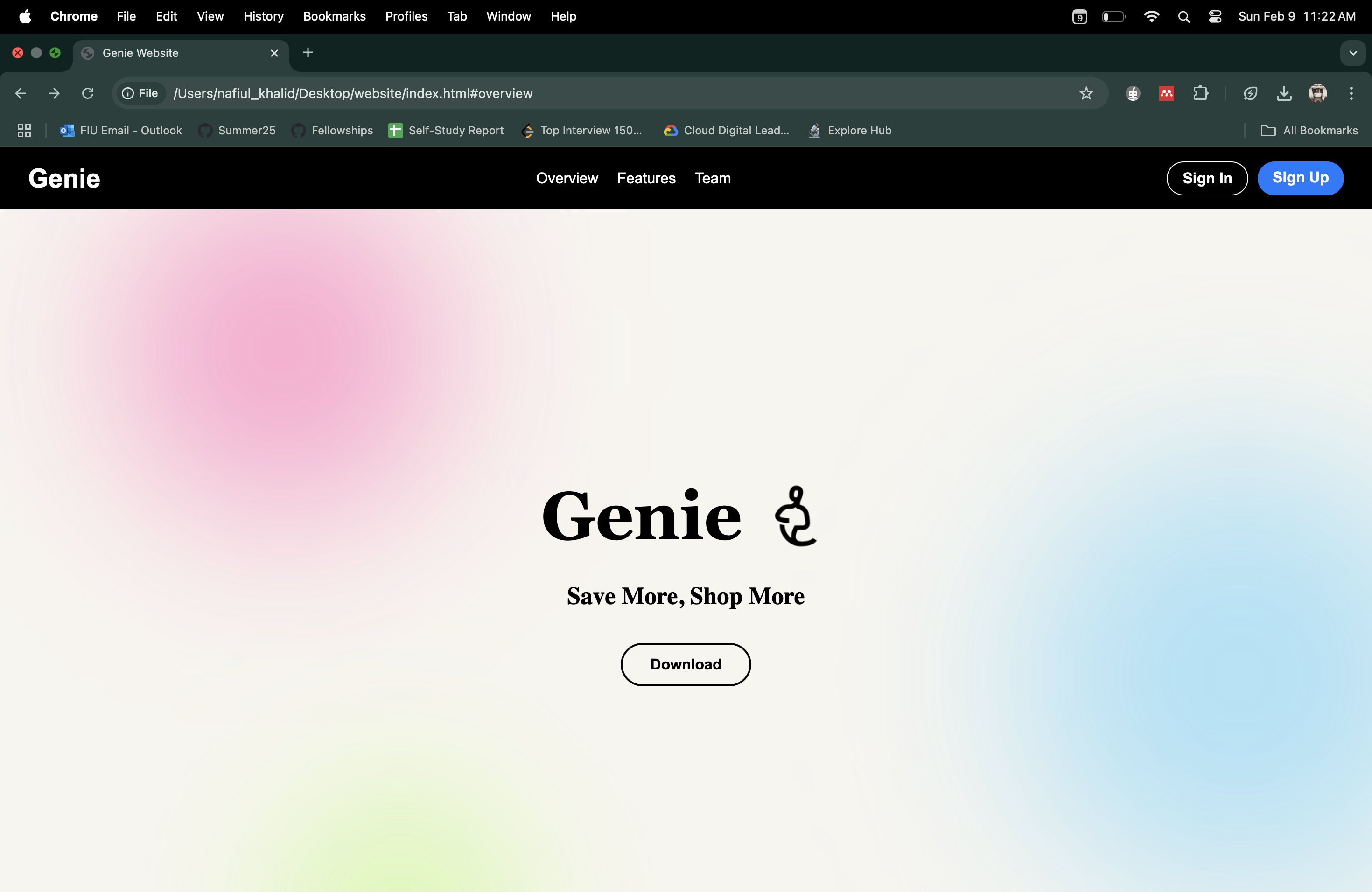Image resolution: width=1372 pixels, height=892 pixels.
Task: Click the bookmark star icon
Action: pyautogui.click(x=1086, y=93)
